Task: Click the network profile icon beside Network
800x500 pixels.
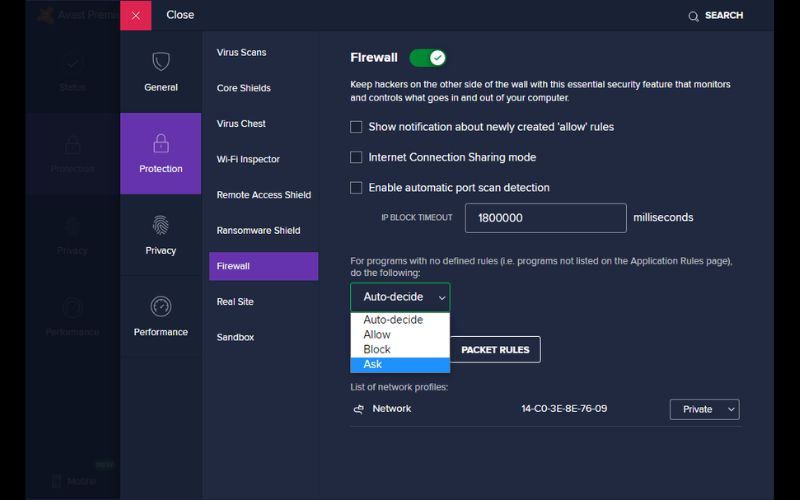Action: (x=358, y=409)
